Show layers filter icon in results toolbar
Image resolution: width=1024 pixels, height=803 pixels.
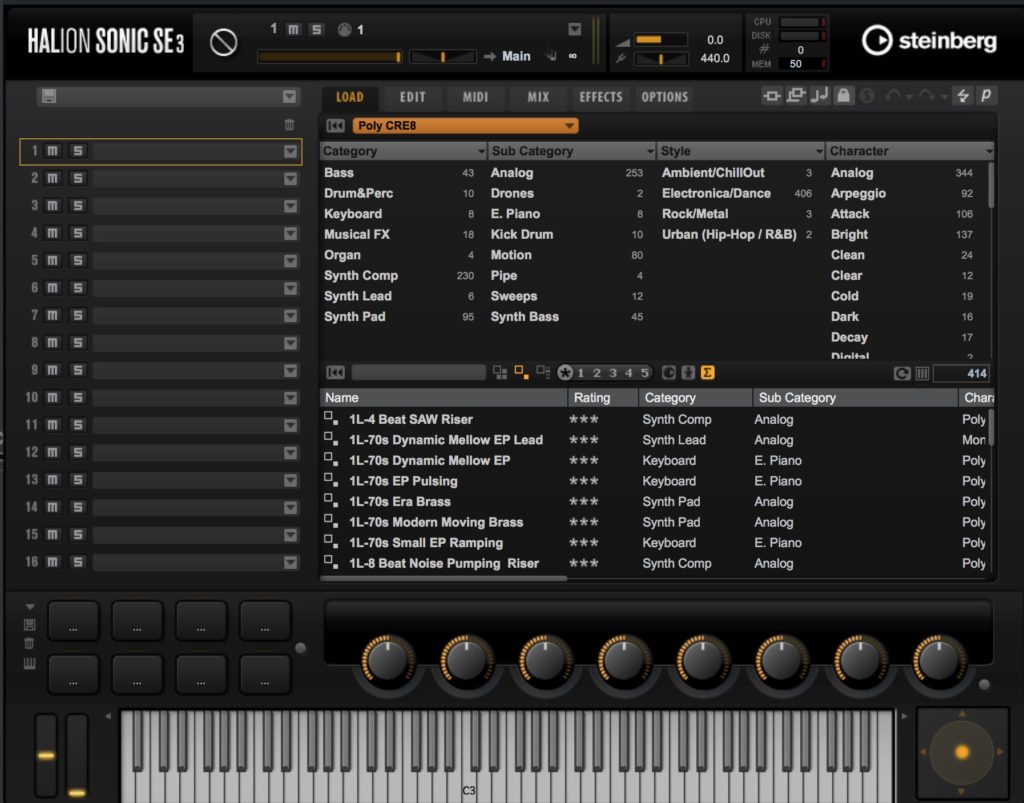543,373
